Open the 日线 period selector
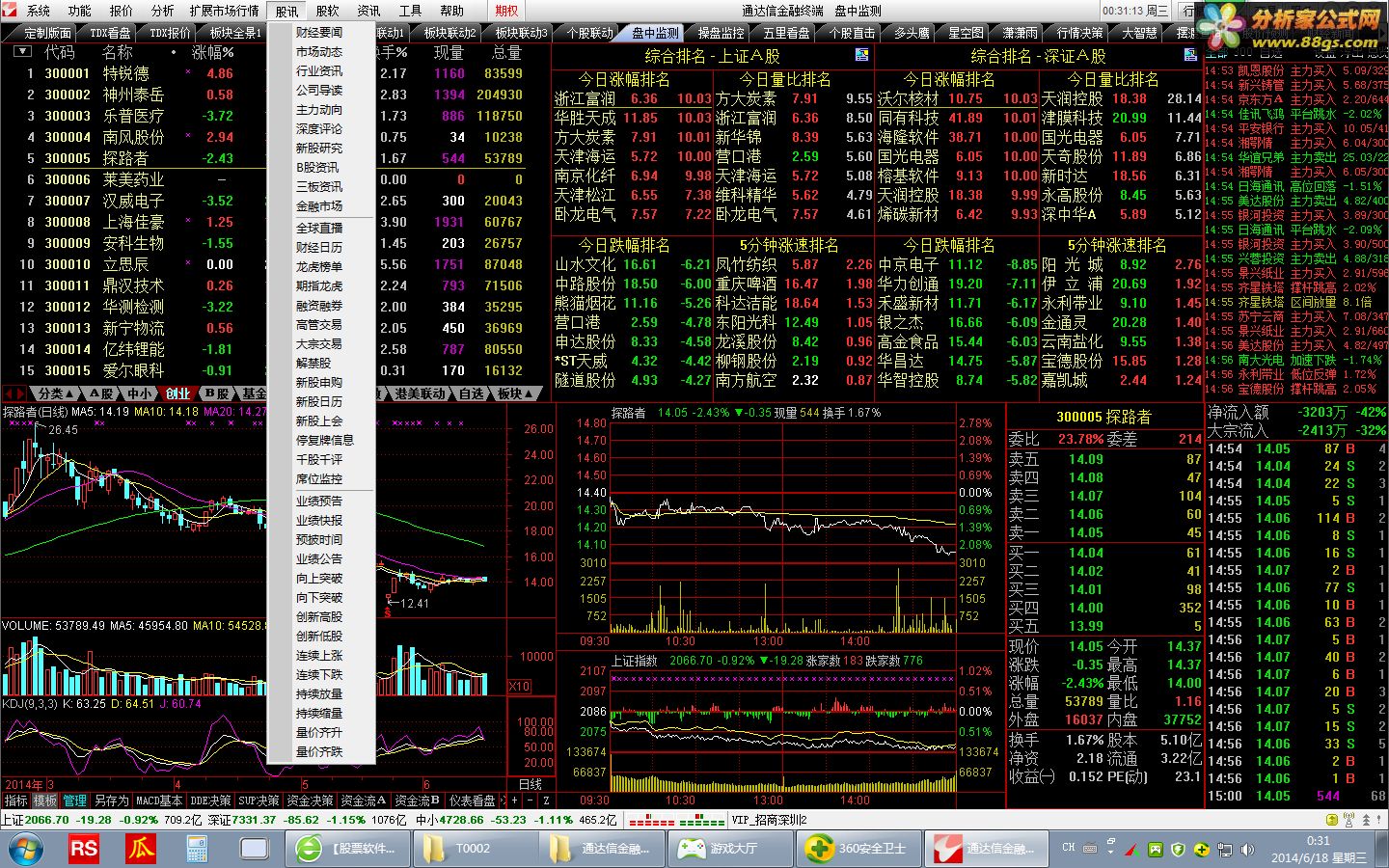 [531, 785]
